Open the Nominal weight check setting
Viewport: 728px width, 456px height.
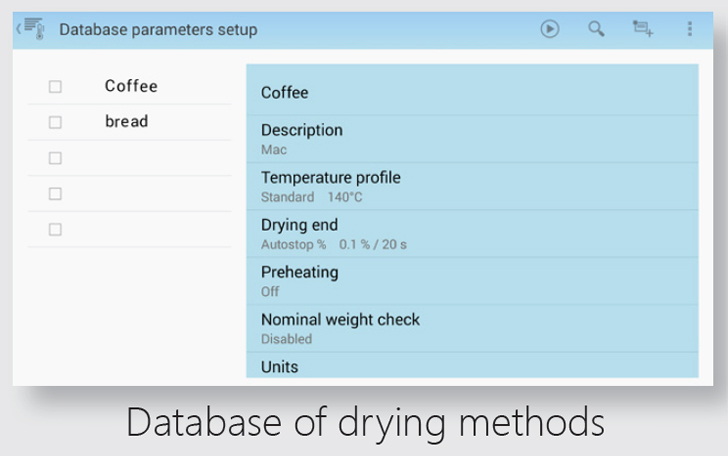click(472, 328)
